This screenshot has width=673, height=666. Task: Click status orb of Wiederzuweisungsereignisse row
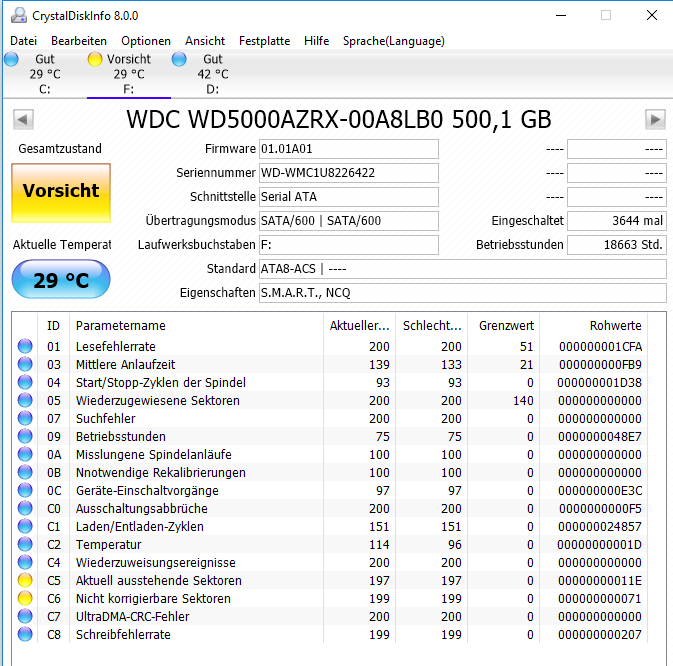pyautogui.click(x=25, y=562)
